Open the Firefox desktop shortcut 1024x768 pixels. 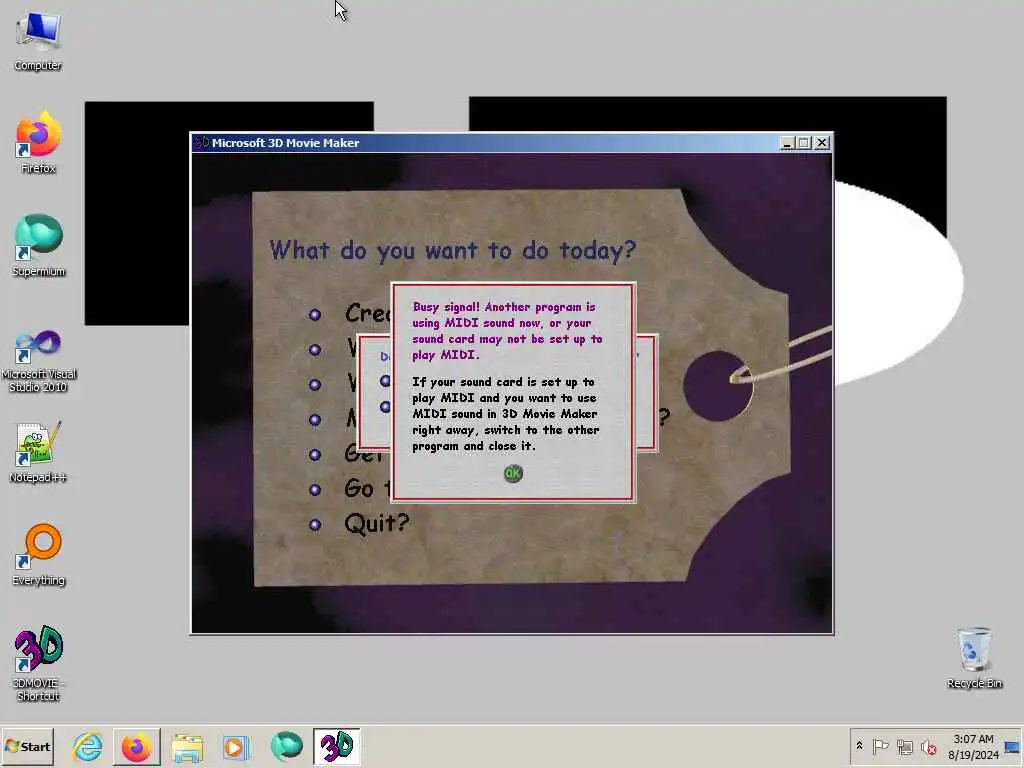coord(38,142)
